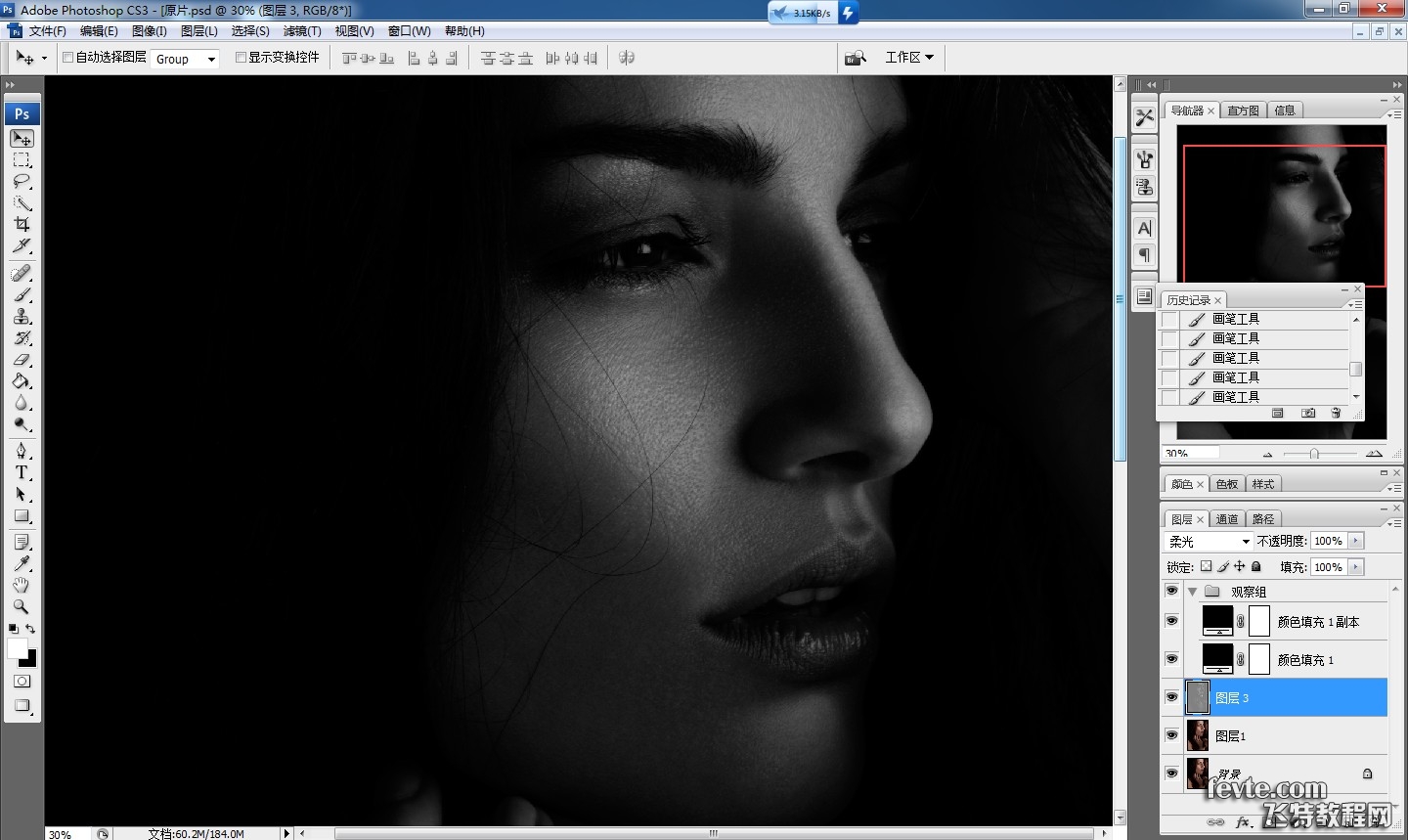This screenshot has height=840, width=1408.
Task: Toggle Quick Mask mode
Action: (22, 681)
